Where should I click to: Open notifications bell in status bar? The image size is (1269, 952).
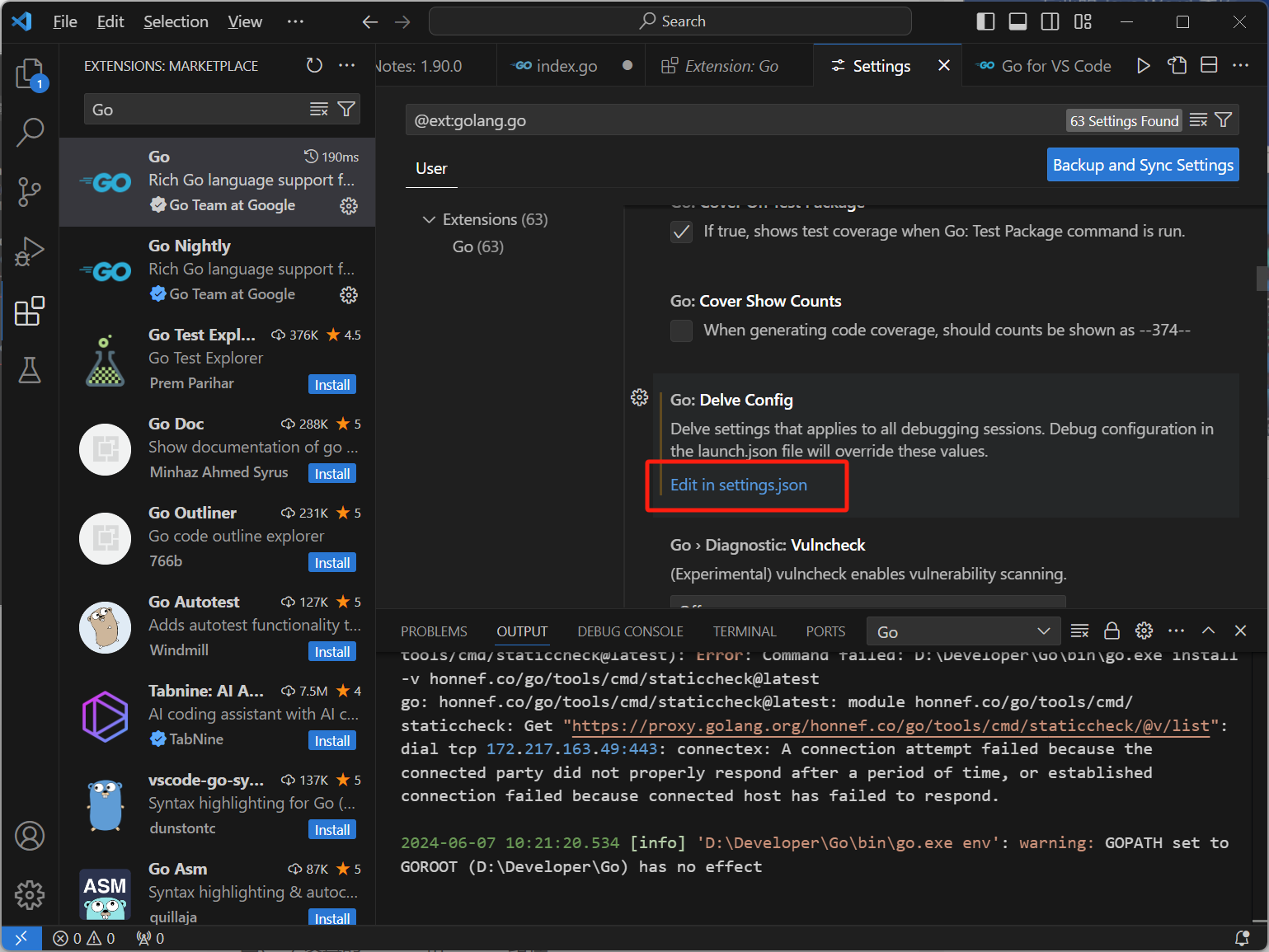[x=1242, y=938]
